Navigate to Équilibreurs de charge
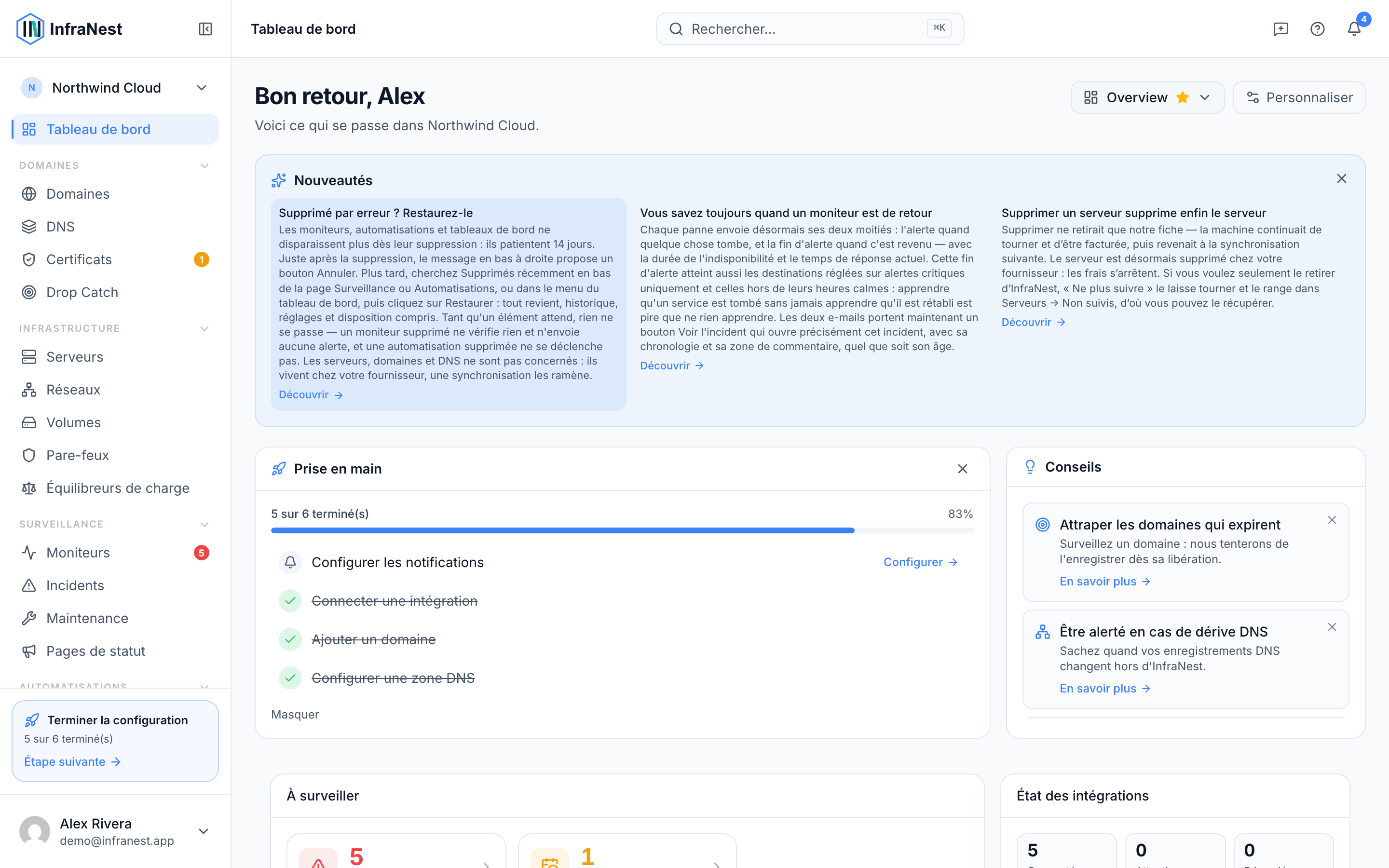The image size is (1389, 868). (x=115, y=488)
